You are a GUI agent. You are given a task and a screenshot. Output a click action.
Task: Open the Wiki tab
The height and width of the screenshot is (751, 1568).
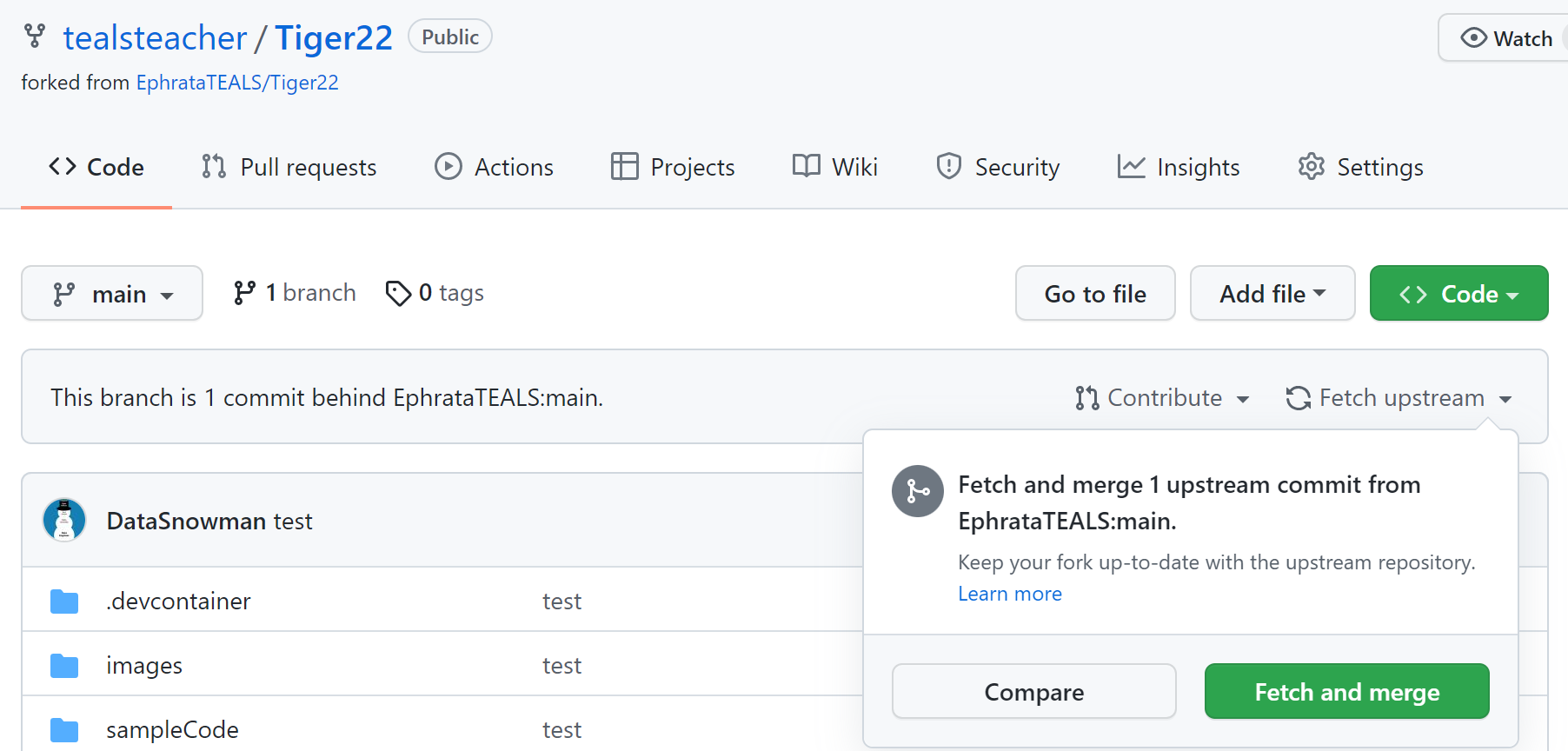click(x=834, y=167)
